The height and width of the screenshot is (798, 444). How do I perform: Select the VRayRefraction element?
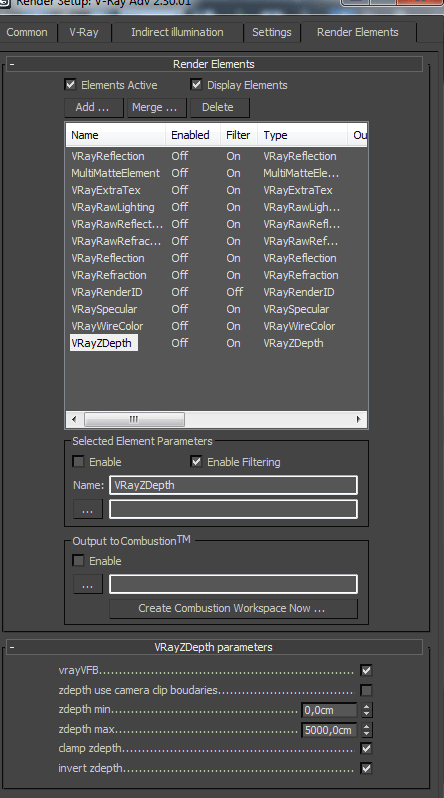(109, 275)
